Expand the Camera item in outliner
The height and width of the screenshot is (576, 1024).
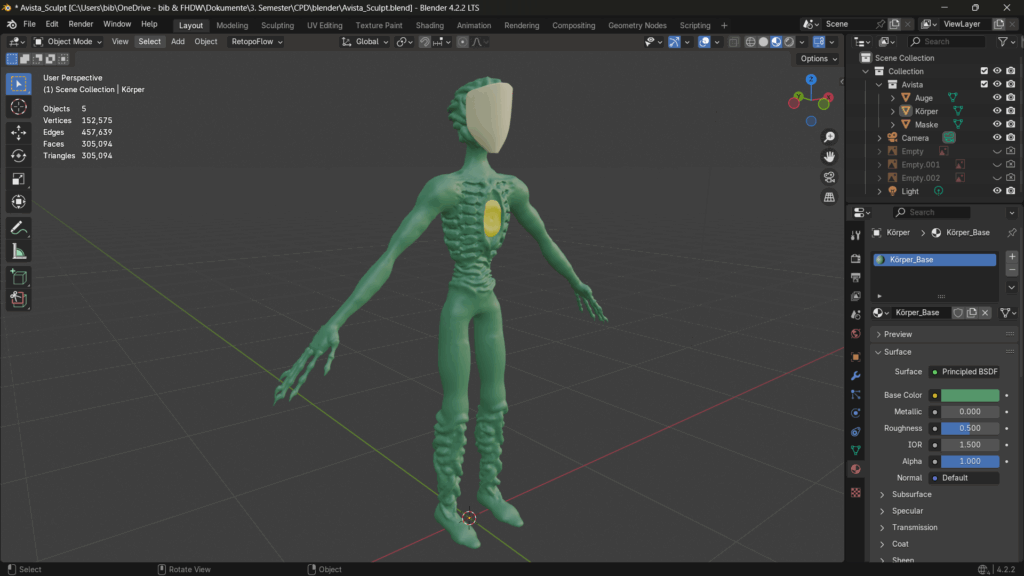click(880, 138)
